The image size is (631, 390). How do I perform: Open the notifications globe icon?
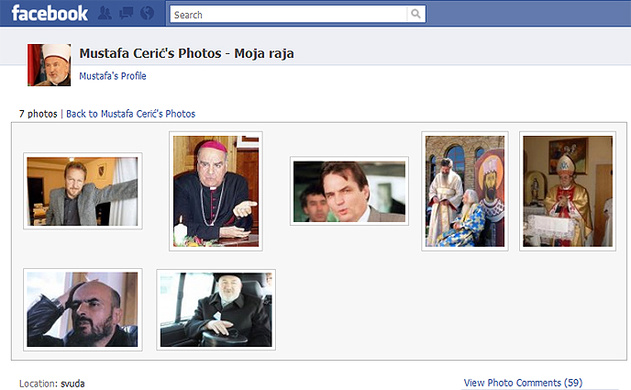147,13
